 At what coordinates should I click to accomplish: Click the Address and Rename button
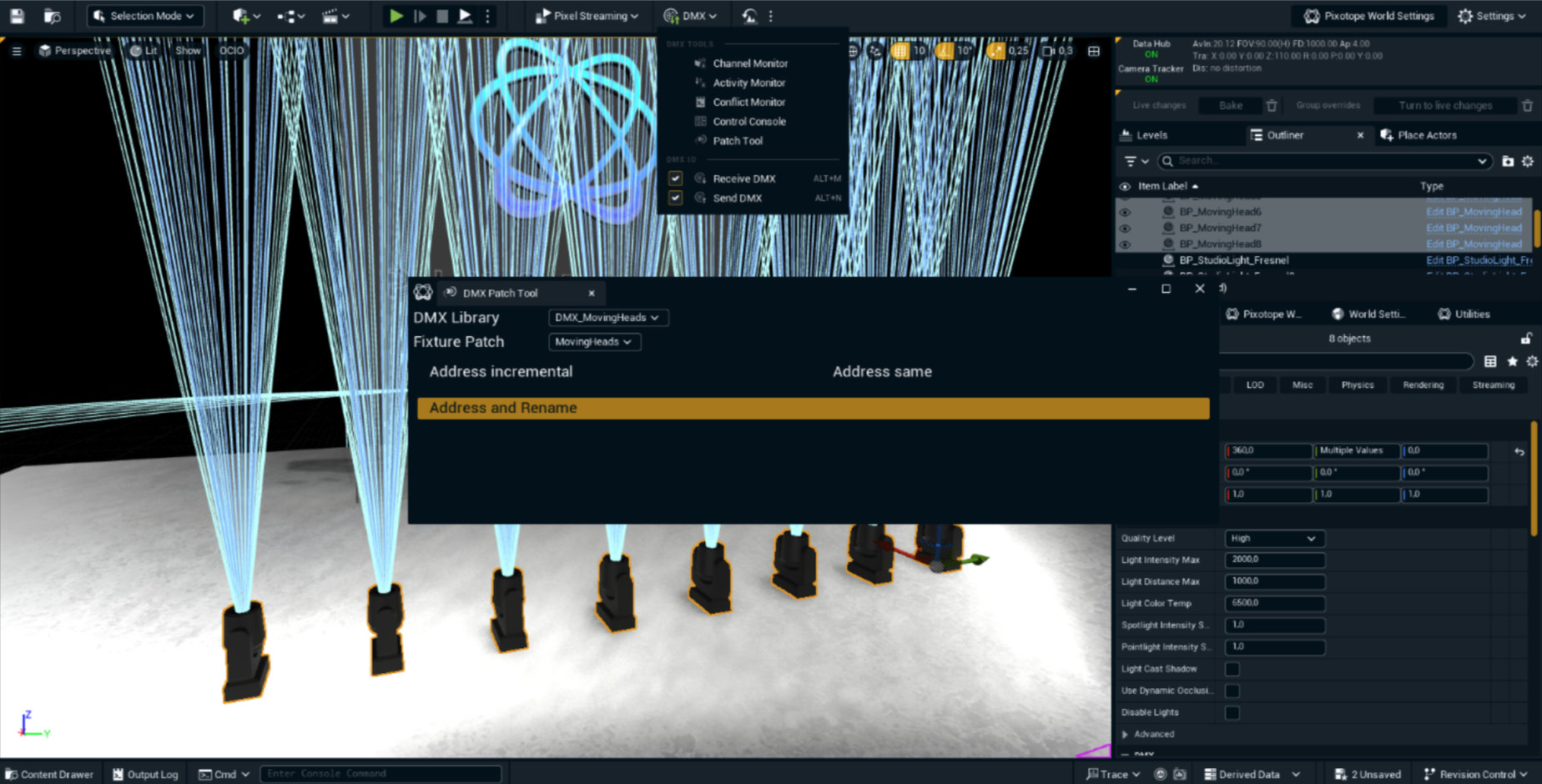pos(813,408)
